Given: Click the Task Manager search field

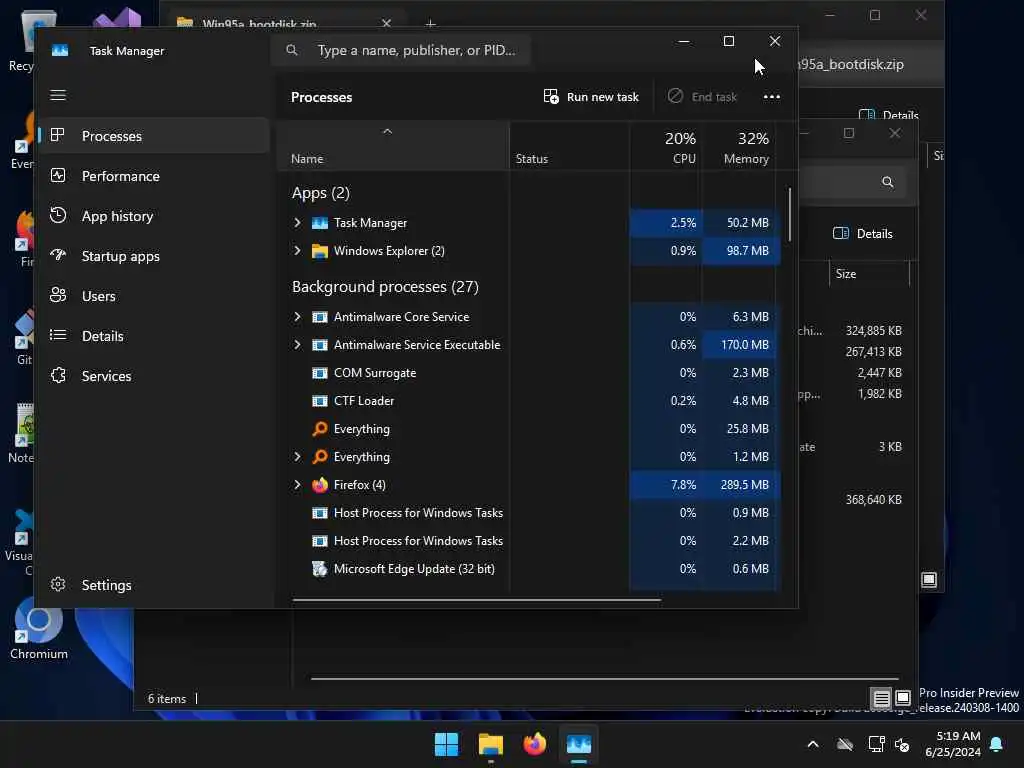Looking at the screenshot, I should (401, 50).
